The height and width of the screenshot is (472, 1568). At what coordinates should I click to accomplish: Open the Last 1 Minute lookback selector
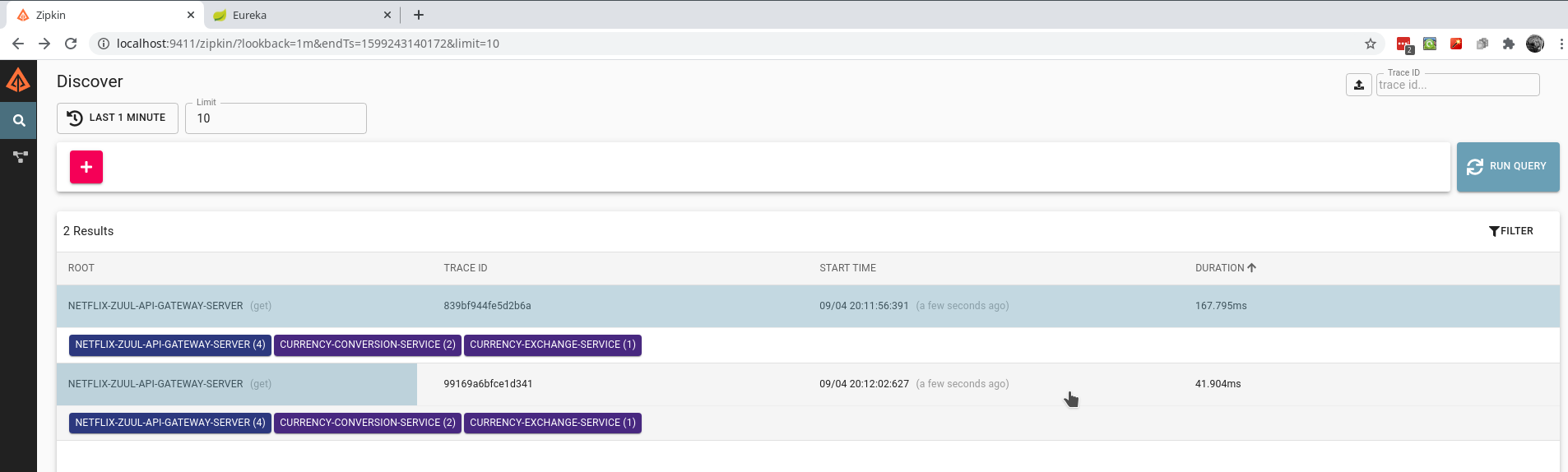118,118
